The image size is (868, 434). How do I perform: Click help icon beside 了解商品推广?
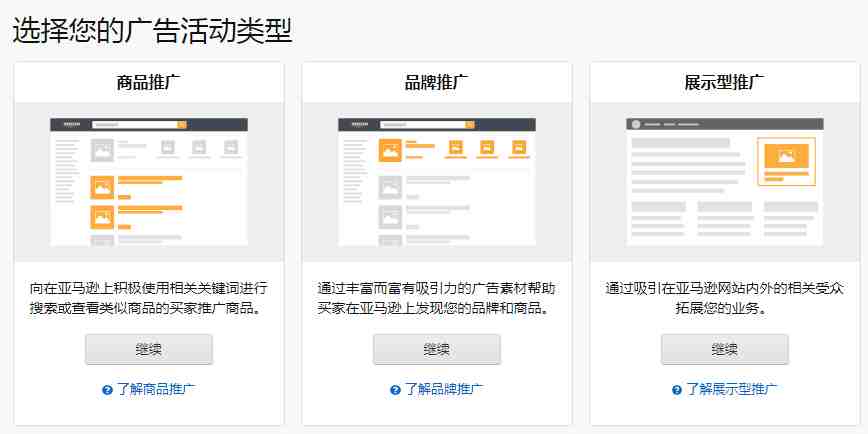pos(107,390)
